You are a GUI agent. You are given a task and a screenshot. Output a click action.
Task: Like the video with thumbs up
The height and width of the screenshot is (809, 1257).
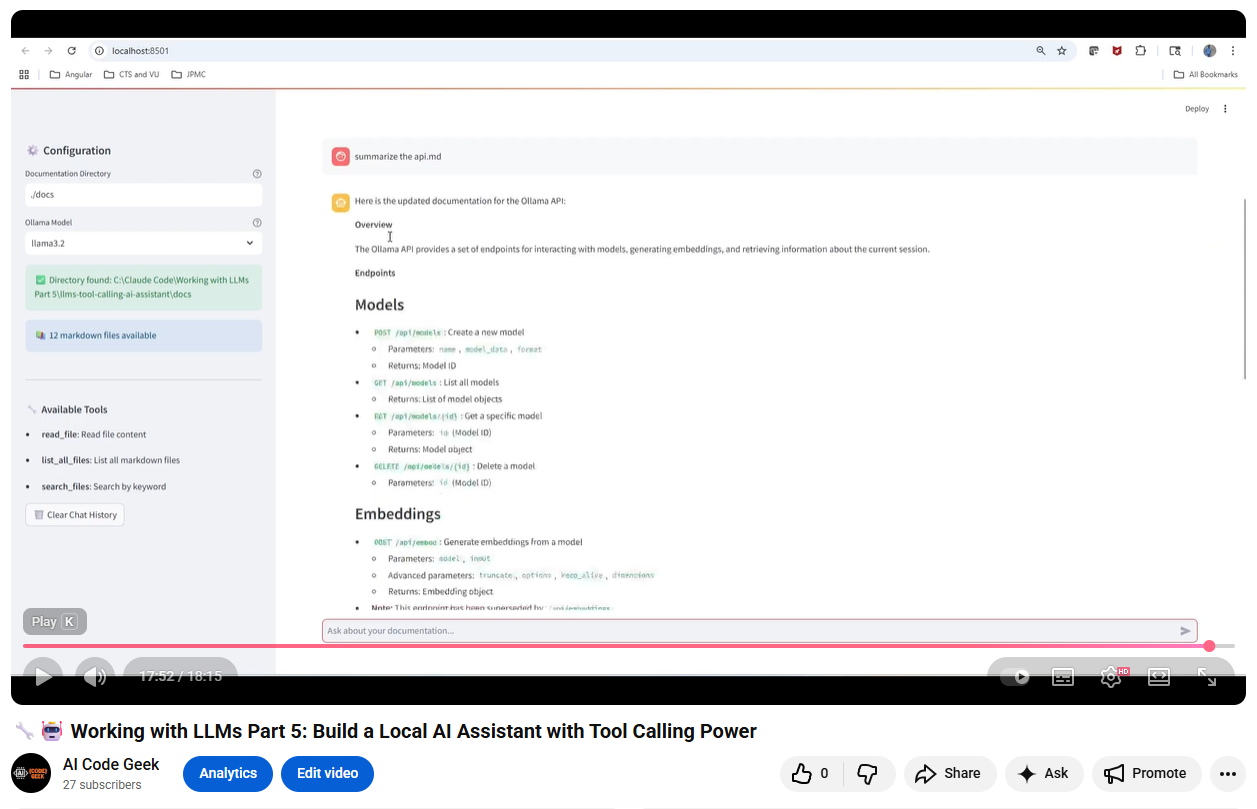[x=811, y=773]
